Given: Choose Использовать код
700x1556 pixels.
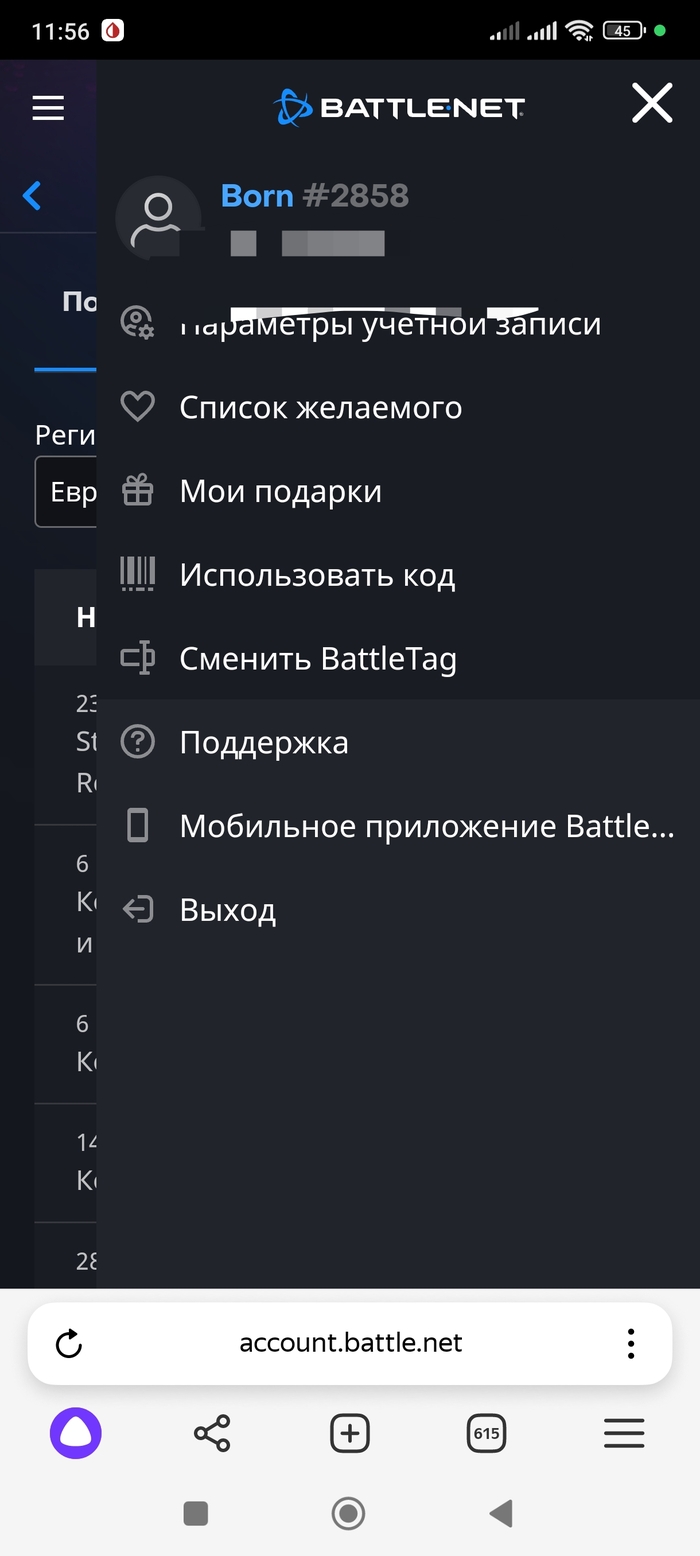Looking at the screenshot, I should click(317, 575).
